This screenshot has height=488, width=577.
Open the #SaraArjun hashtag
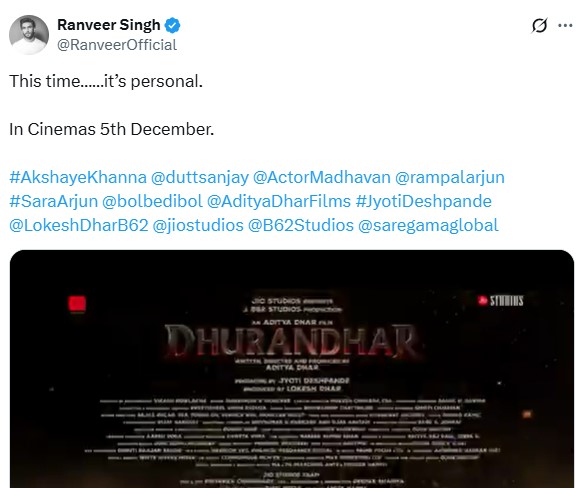[x=54, y=201]
